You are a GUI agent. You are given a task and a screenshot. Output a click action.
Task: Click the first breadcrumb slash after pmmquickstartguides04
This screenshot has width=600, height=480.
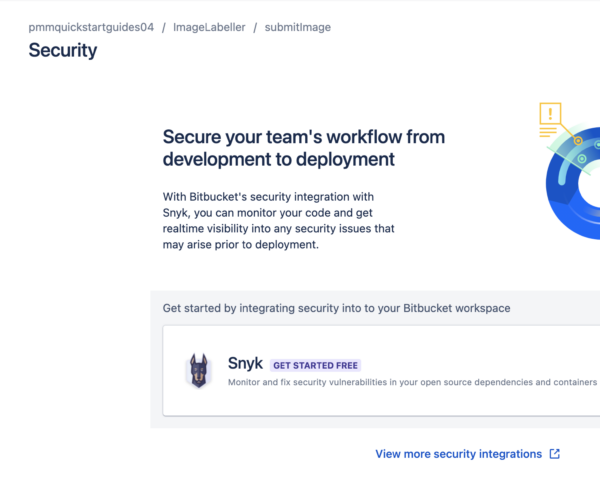pyautogui.click(x=164, y=27)
